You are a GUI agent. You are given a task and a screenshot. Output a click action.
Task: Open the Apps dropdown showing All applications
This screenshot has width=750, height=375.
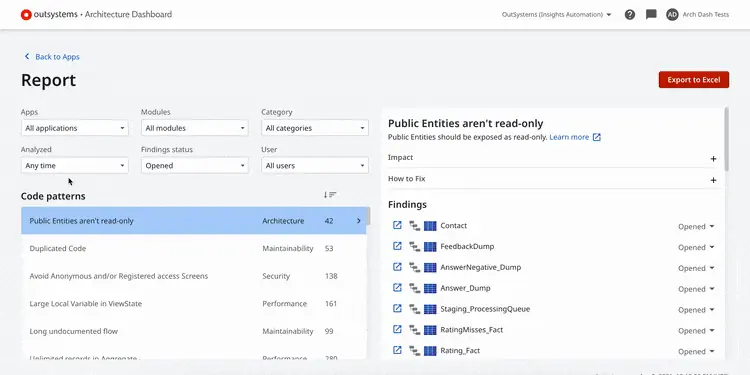pyautogui.click(x=75, y=128)
